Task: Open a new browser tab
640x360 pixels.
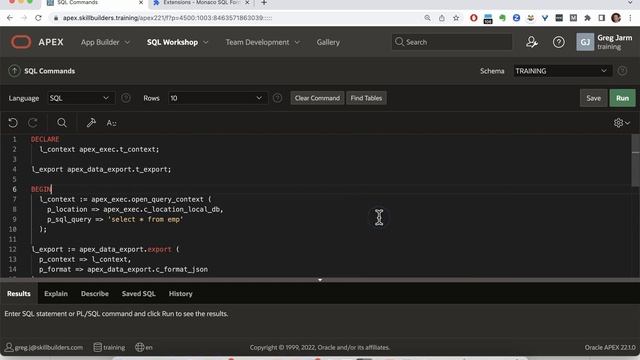Action: coord(264,3)
